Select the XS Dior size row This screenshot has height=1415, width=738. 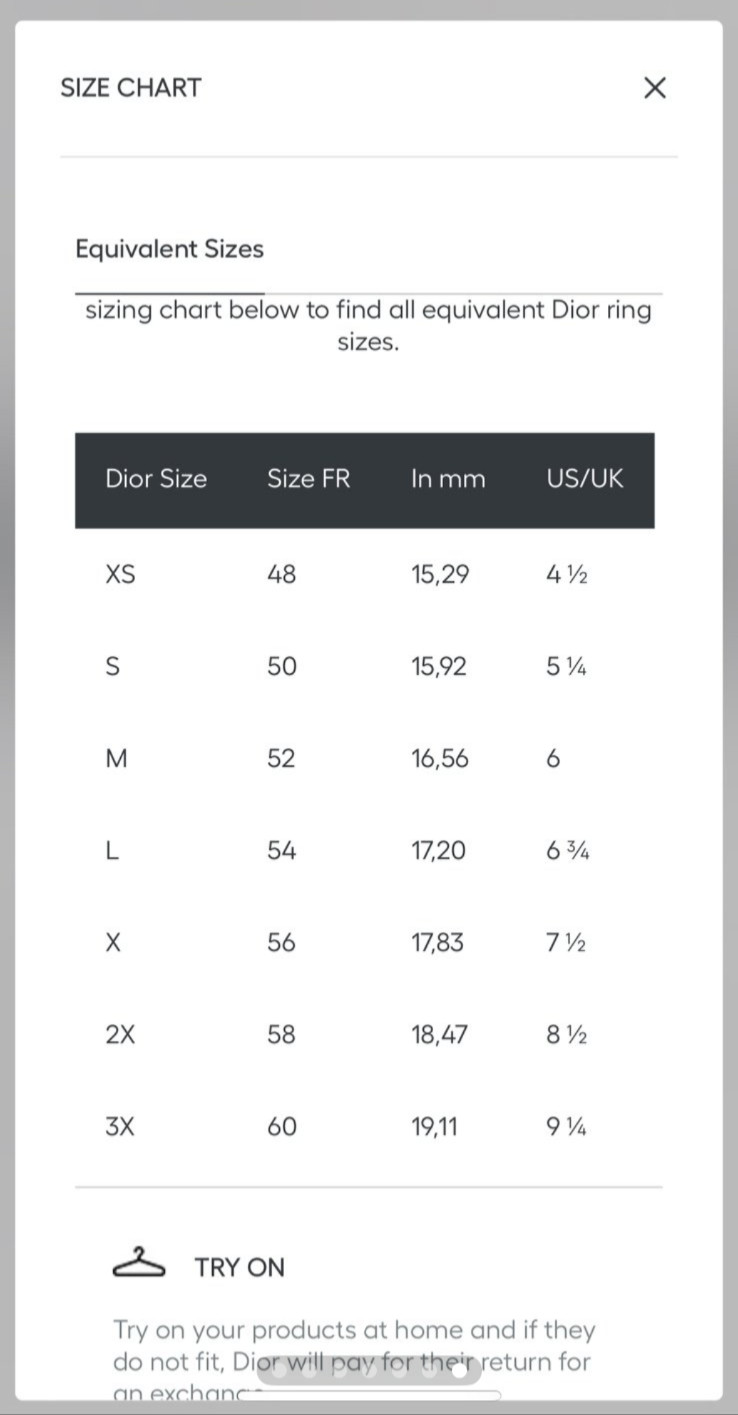click(x=120, y=575)
